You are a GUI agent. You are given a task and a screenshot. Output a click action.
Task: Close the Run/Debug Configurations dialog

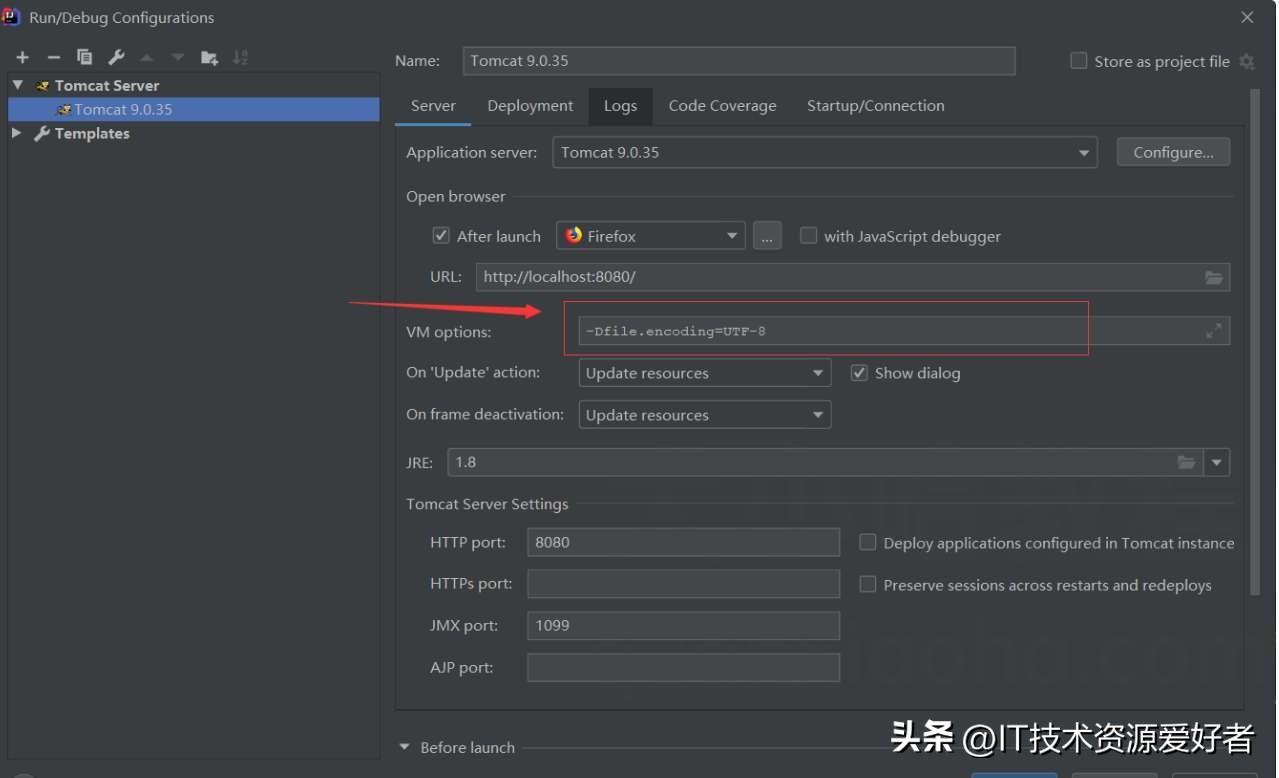pyautogui.click(x=1247, y=17)
